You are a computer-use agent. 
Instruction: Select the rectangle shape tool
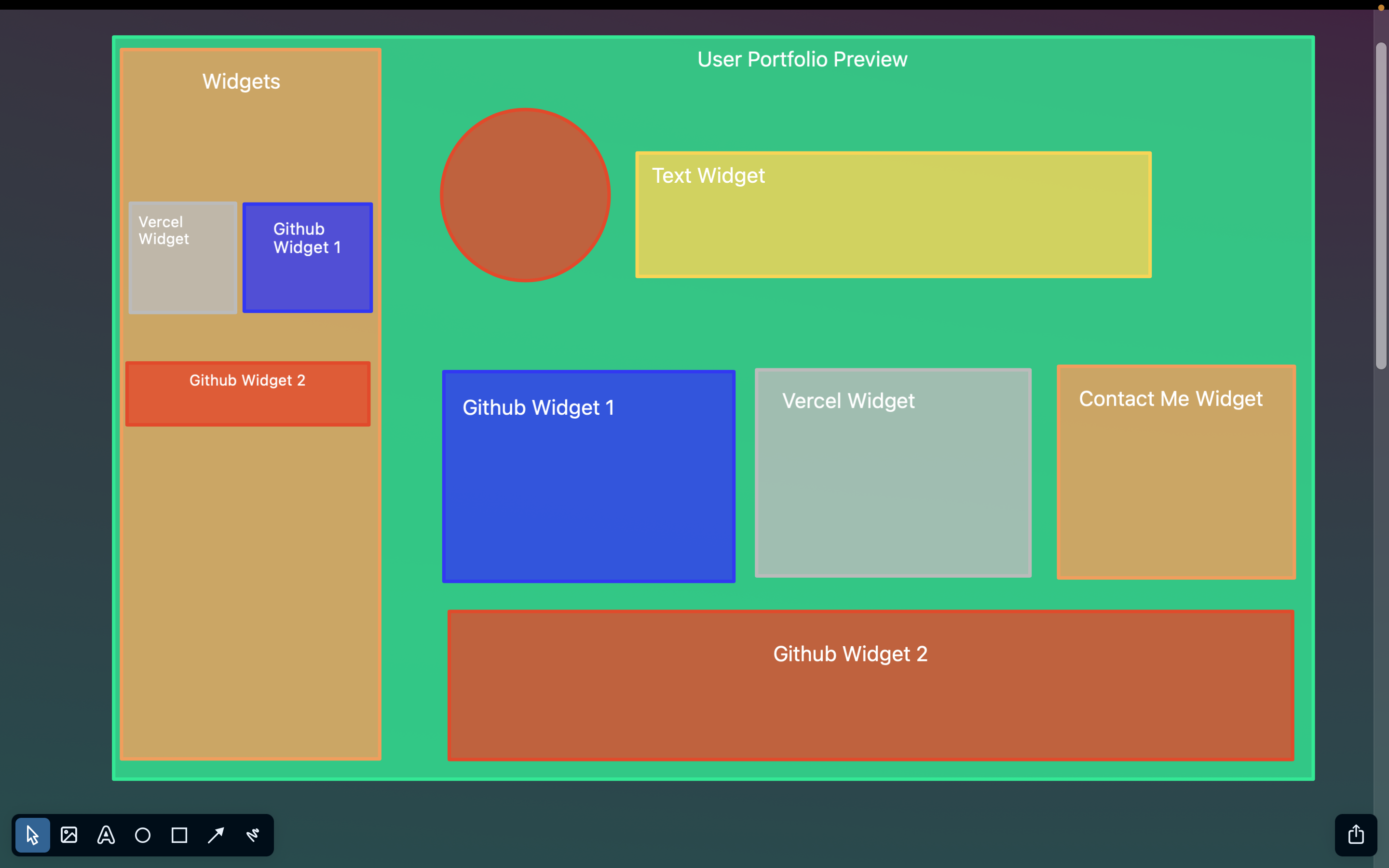point(179,835)
